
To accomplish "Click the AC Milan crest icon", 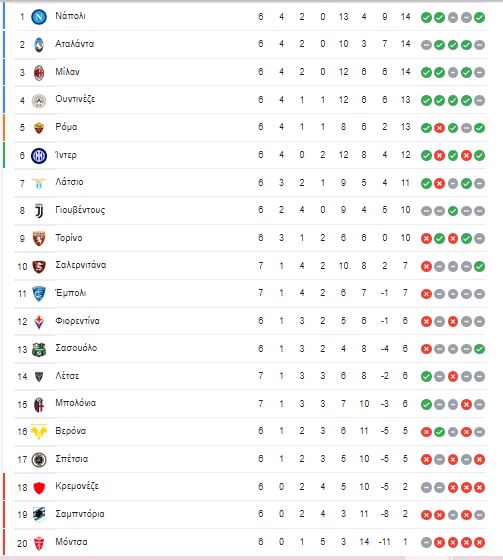I will pos(39,72).
